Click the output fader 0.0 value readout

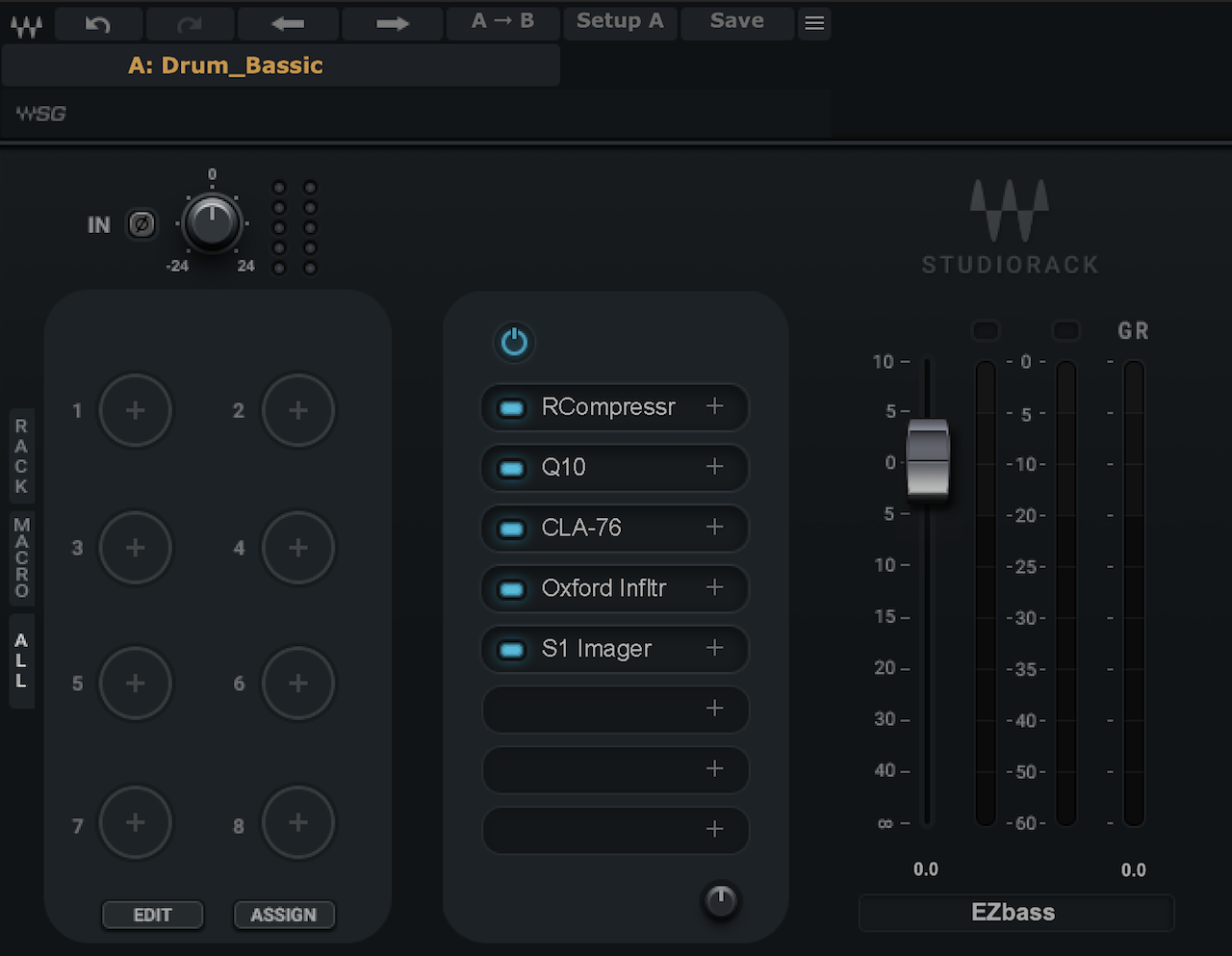coord(926,869)
